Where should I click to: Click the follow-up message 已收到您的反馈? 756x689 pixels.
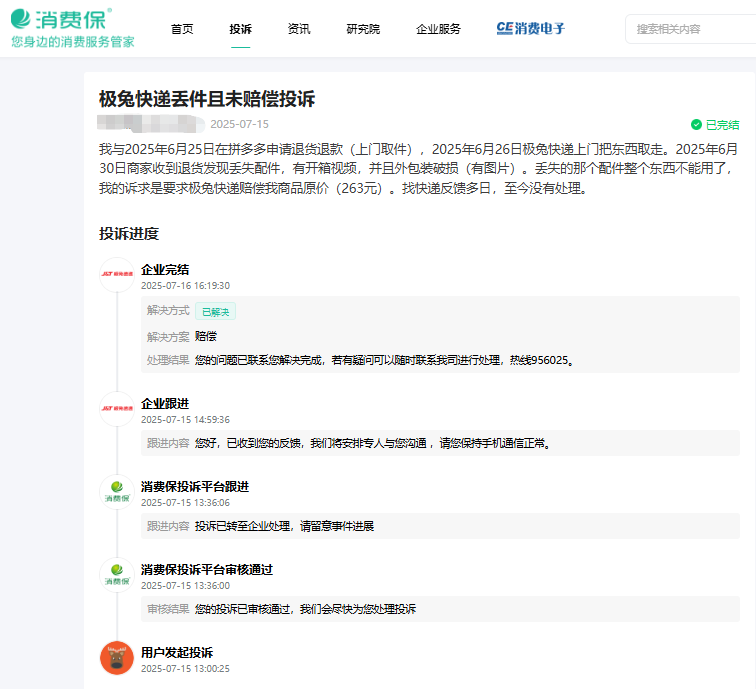[x=373, y=443]
